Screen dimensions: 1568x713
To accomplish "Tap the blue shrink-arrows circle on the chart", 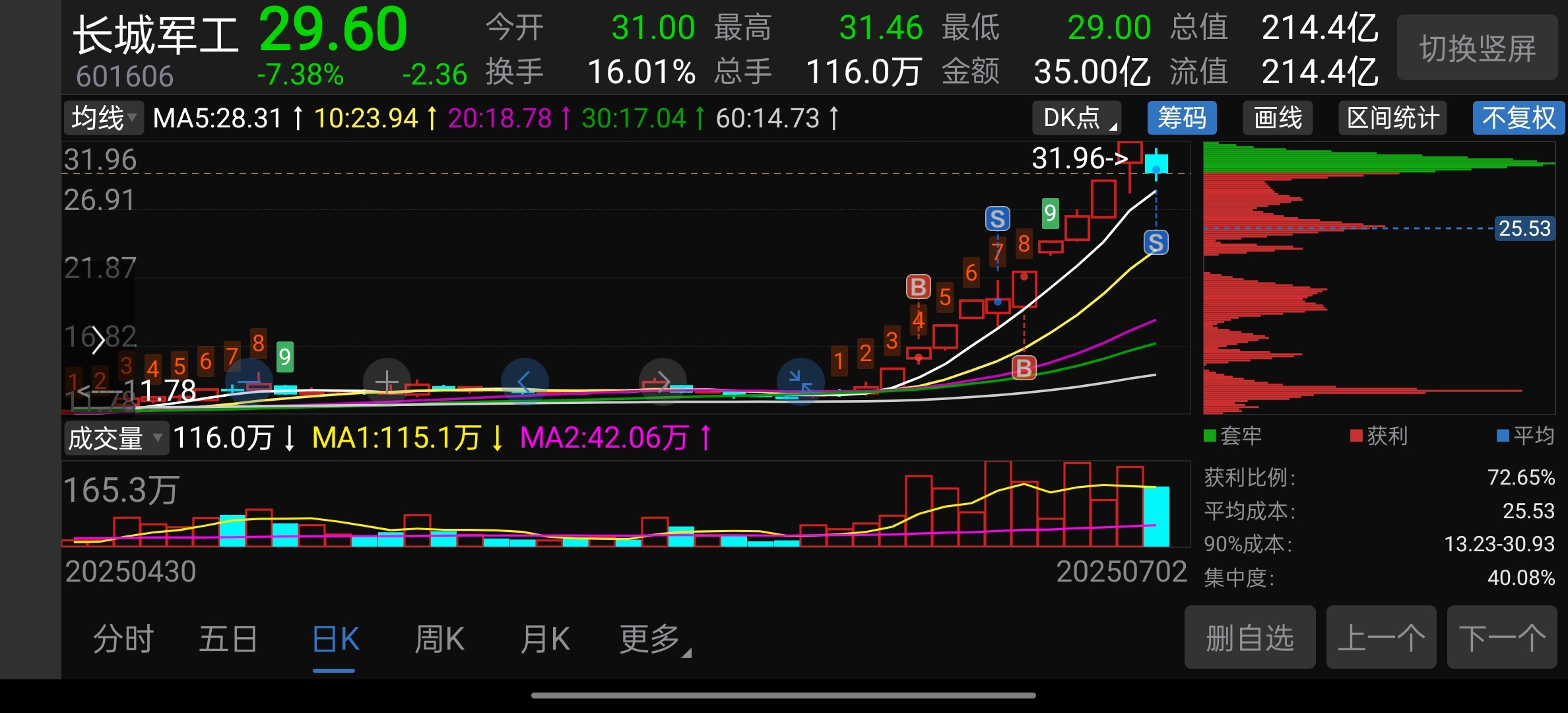I will pos(801,382).
